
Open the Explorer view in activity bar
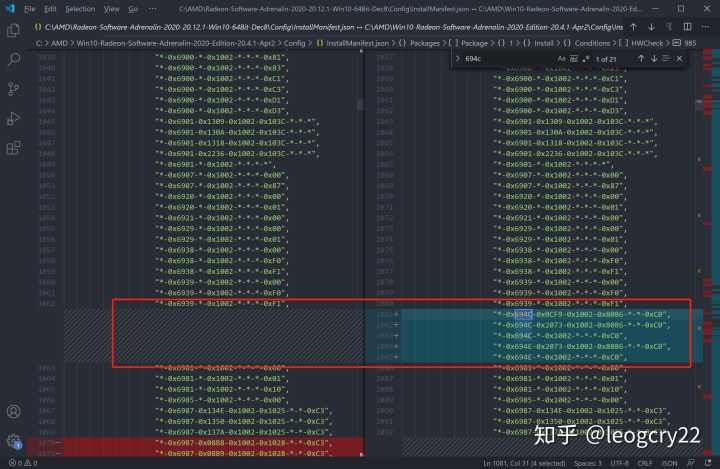(x=13, y=30)
